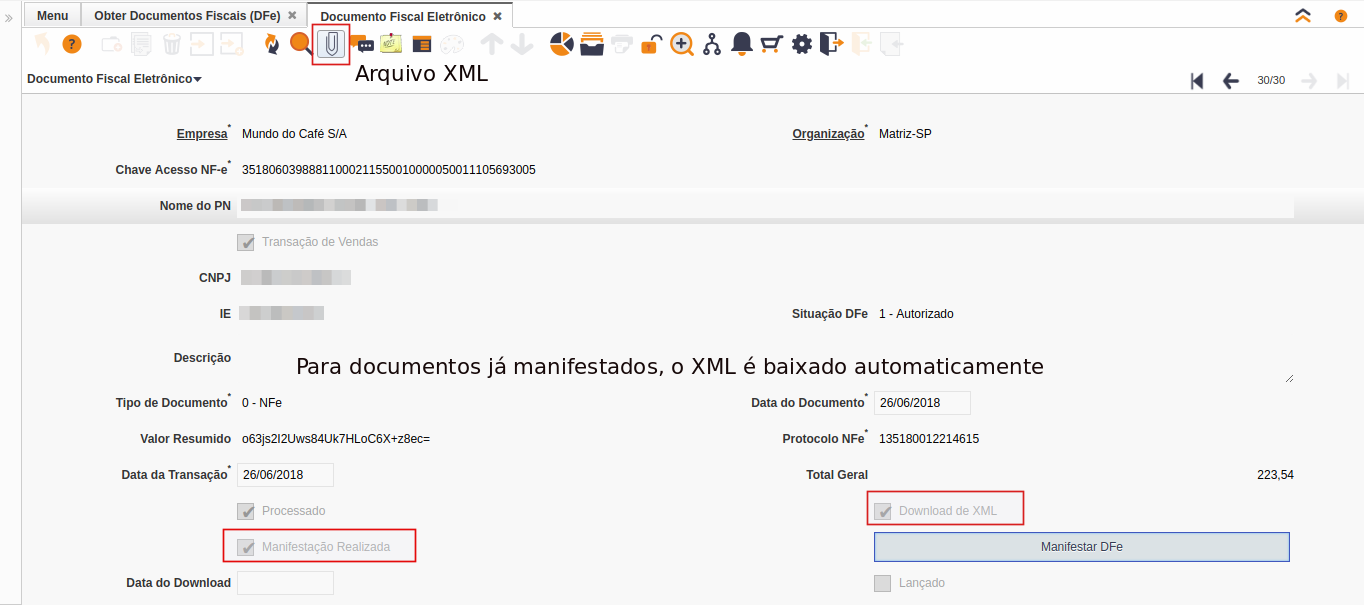
Task: Click the Protocolo NFe value 135180012214615
Action: (x=929, y=439)
